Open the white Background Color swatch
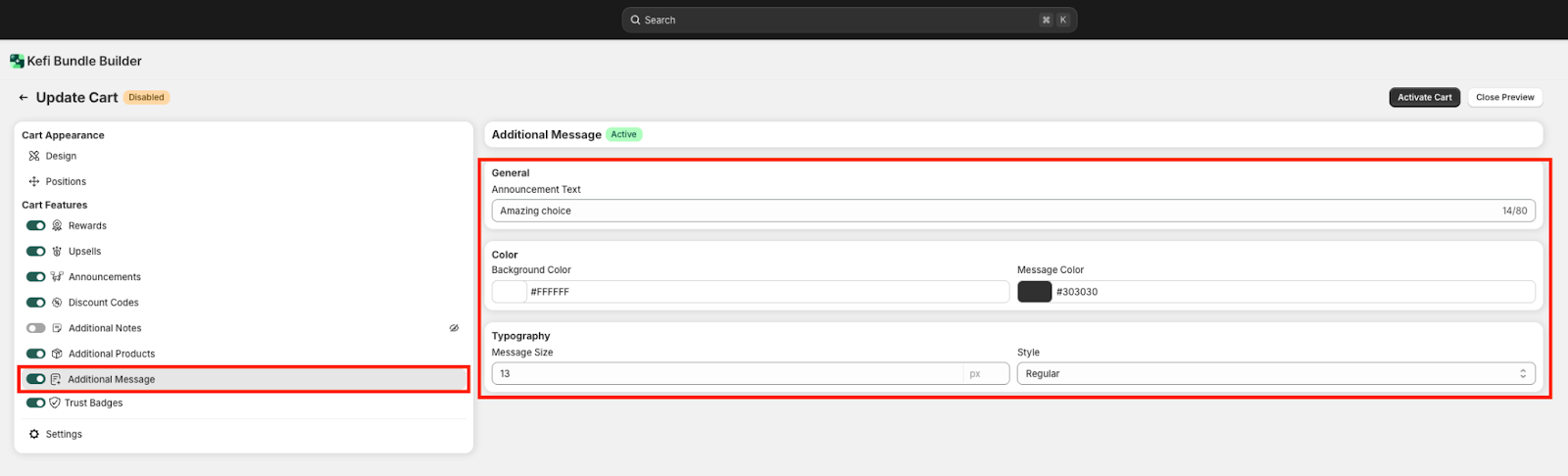1568x476 pixels. (x=510, y=292)
